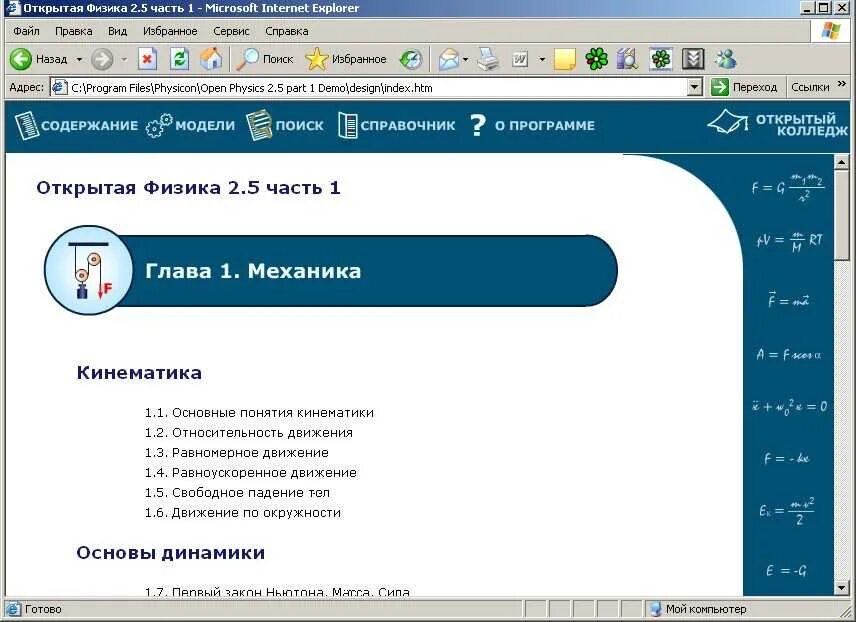Open the address bar dropdown list
Screen dimensions: 856x622
pos(697,87)
